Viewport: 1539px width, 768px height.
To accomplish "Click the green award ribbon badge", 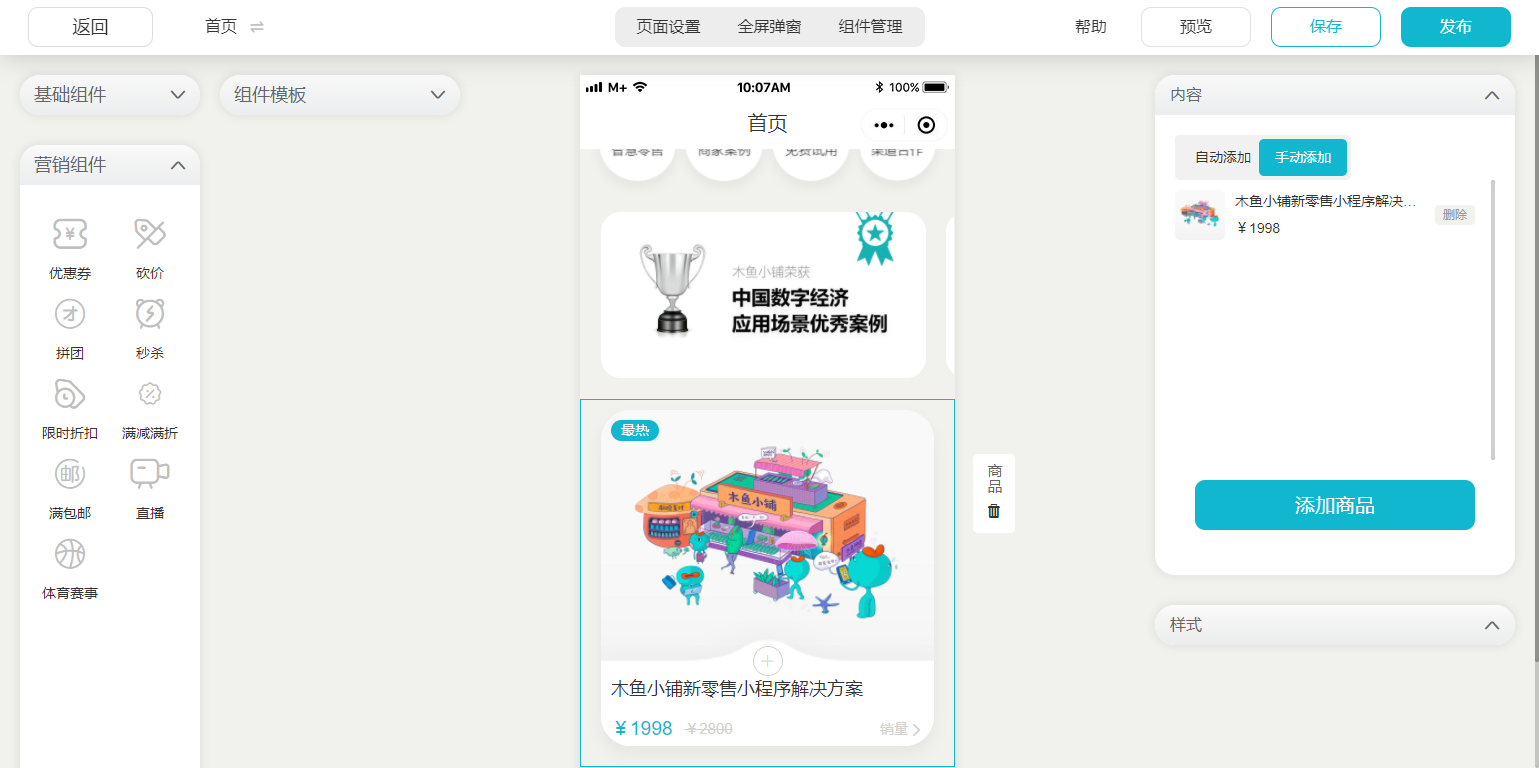I will click(x=875, y=238).
